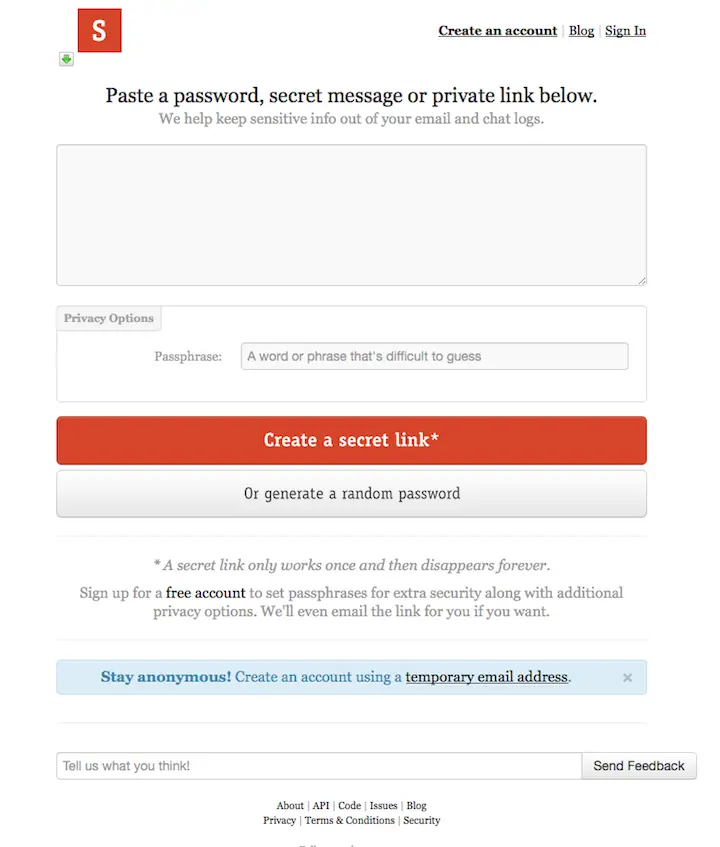
Task: Send Feedback button
Action: (639, 766)
